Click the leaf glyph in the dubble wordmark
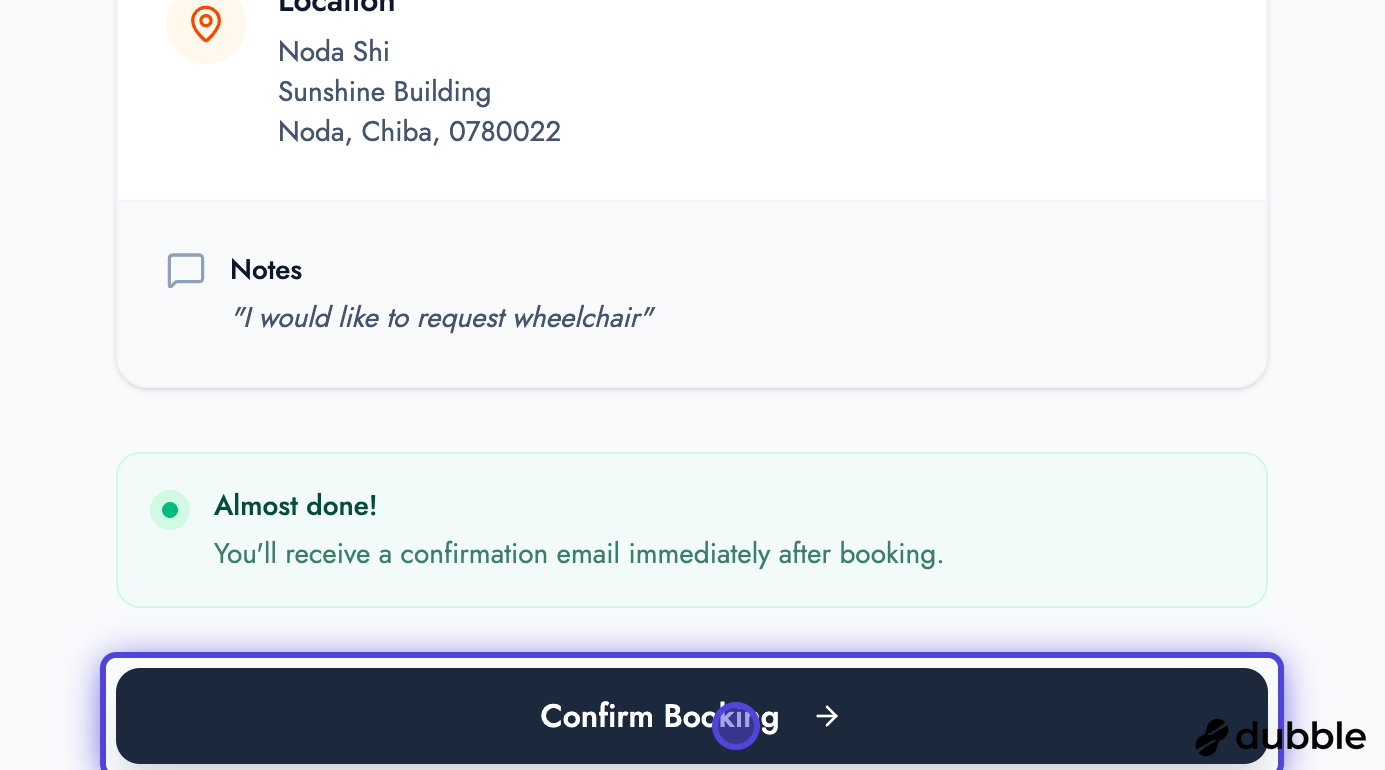The width and height of the screenshot is (1385, 770). tap(1210, 738)
